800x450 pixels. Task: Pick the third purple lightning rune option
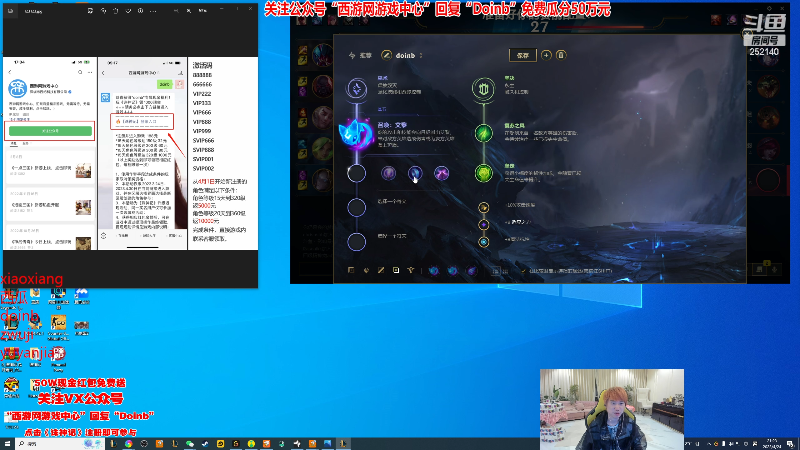coord(441,173)
